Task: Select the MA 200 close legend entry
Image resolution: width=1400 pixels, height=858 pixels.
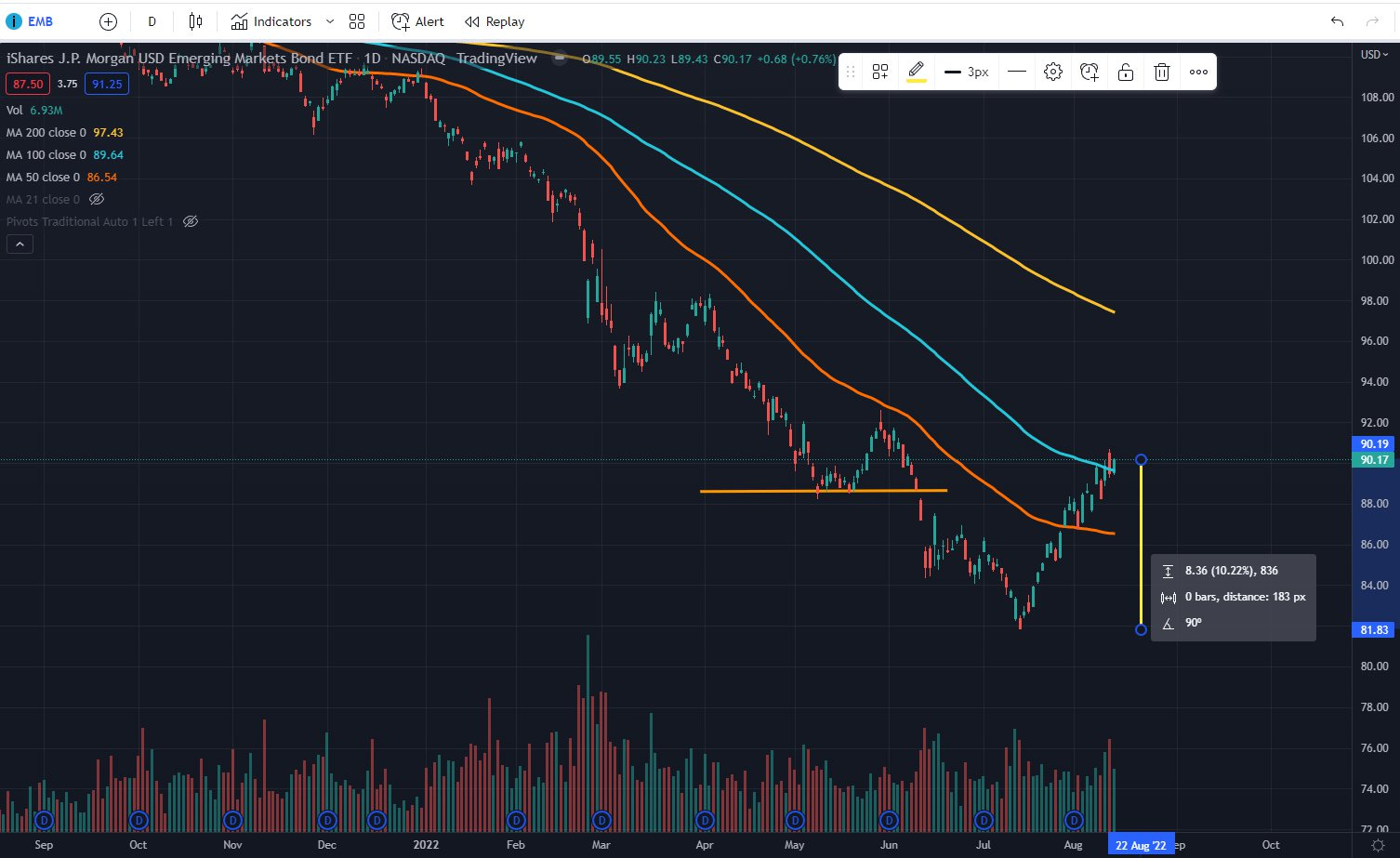Action: [65, 133]
